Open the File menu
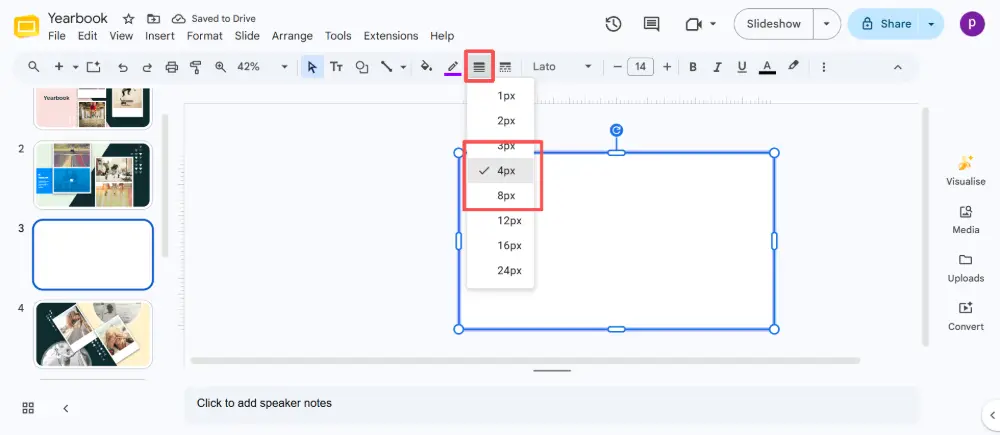1000x435 pixels. (57, 36)
